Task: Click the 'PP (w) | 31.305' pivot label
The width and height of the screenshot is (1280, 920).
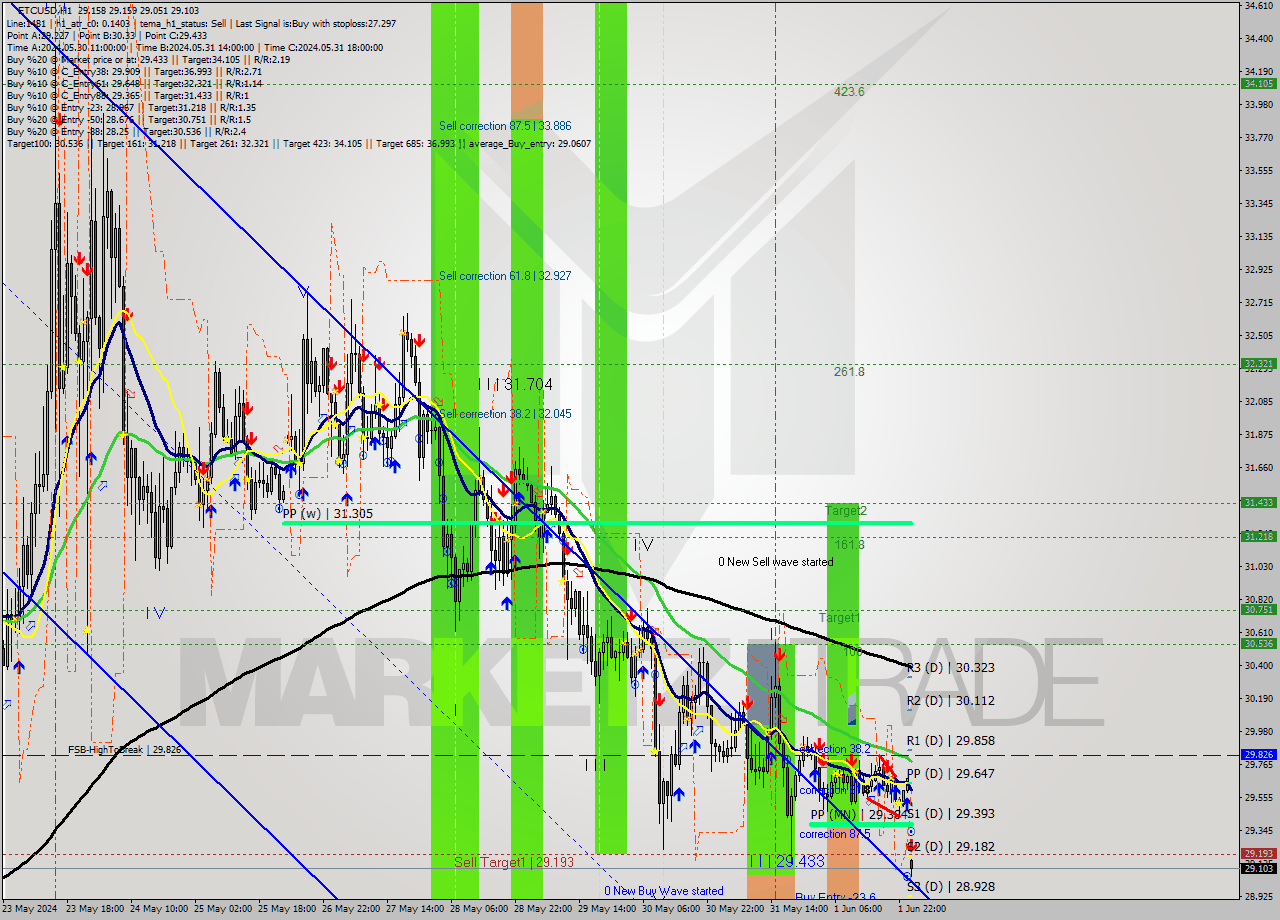Action: coord(328,513)
